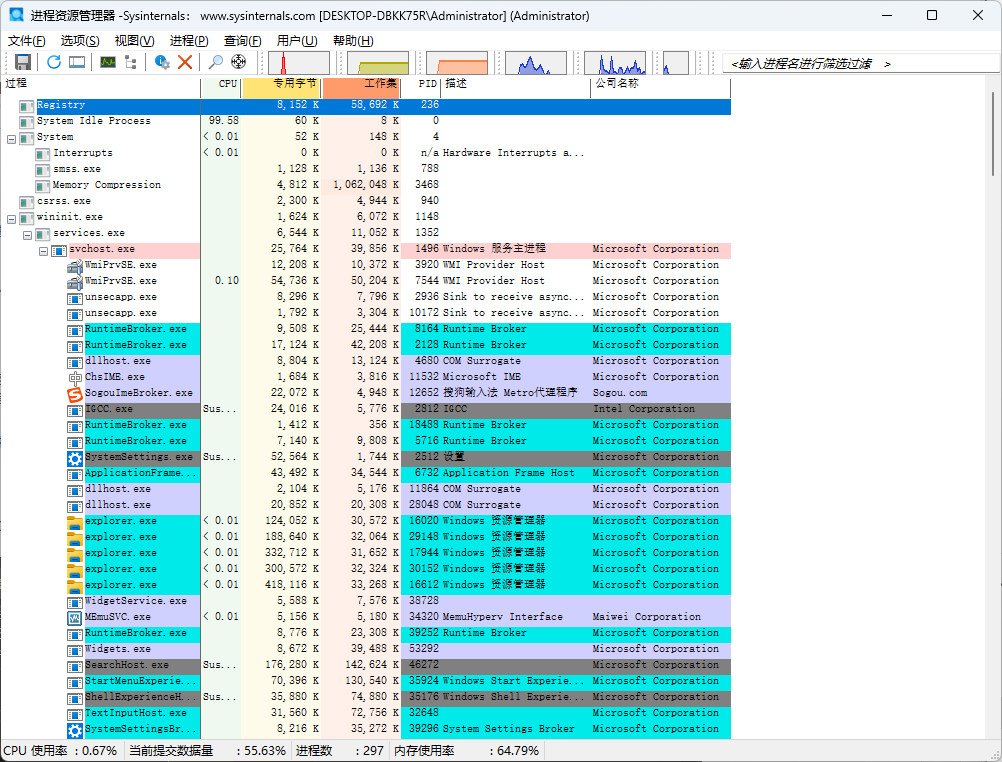1002x762 pixels.
Task: Open the 帮助(H) menu
Action: point(353,41)
